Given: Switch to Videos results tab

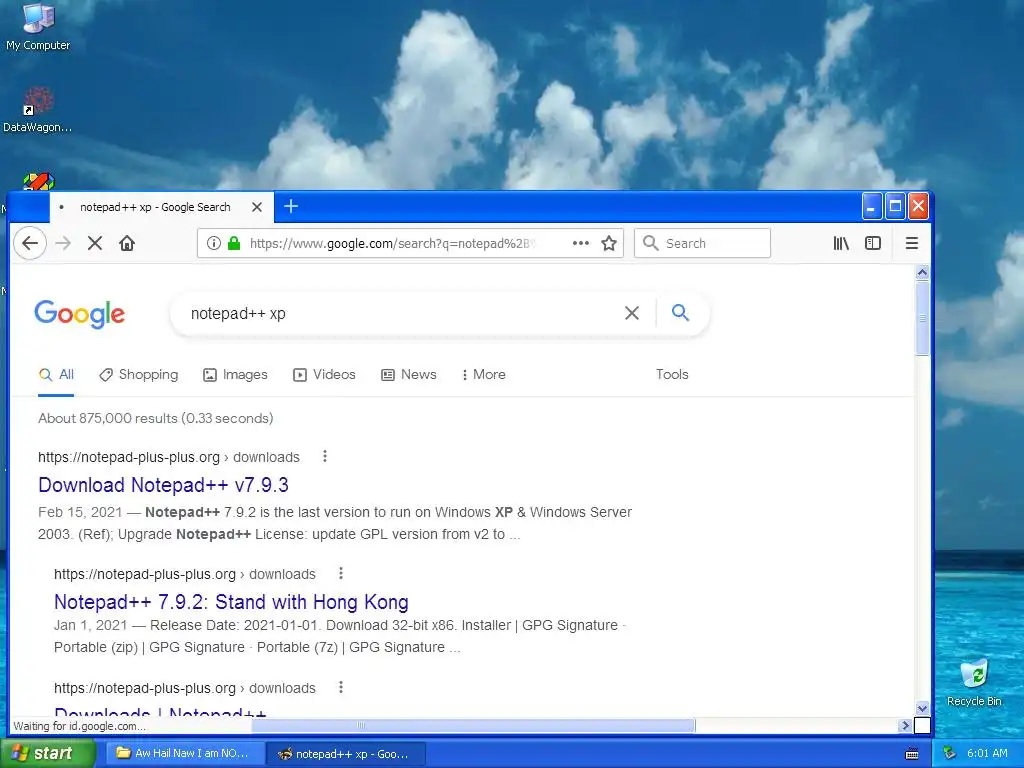Looking at the screenshot, I should coord(324,375).
